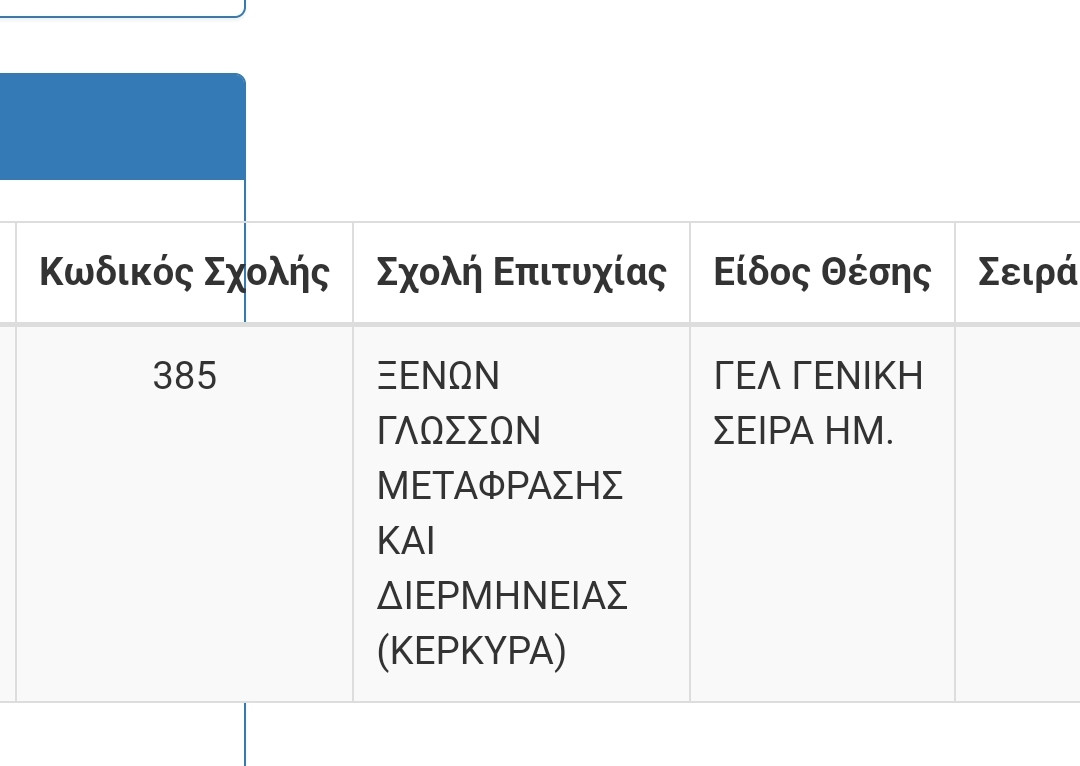Click the ΓΕΛ ΓΕΝΙΚΗ text in the position type cell
The width and height of the screenshot is (1080, 766).
pos(818,377)
